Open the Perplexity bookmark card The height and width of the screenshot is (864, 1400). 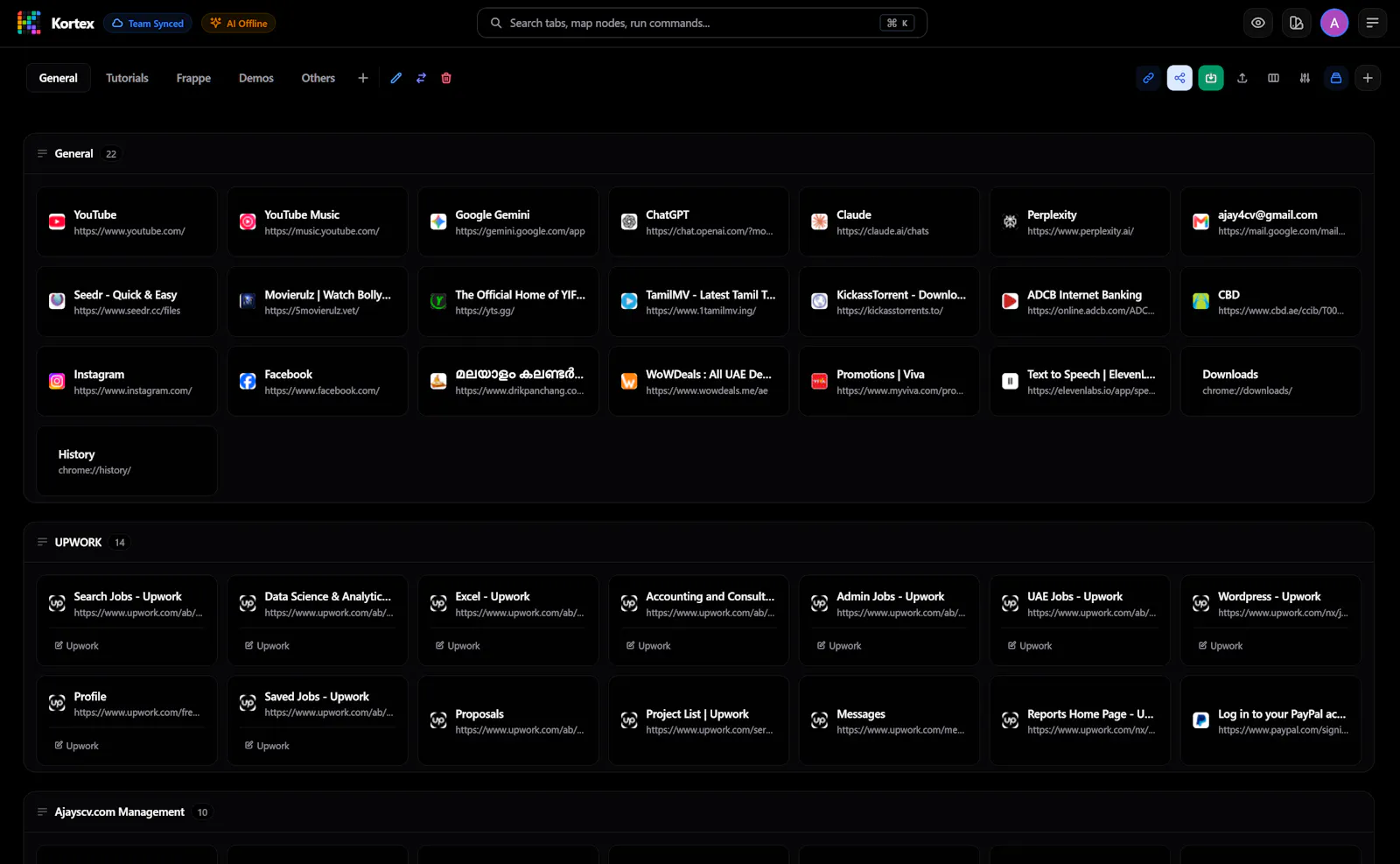(x=1081, y=221)
